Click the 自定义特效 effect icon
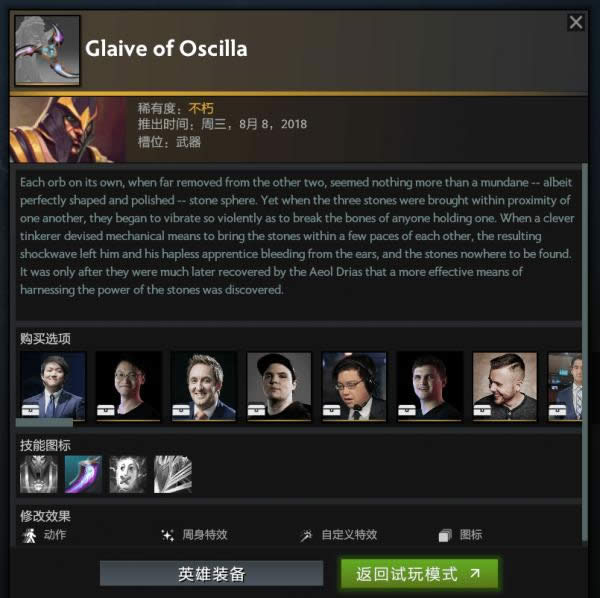The image size is (600, 598). (x=306, y=535)
